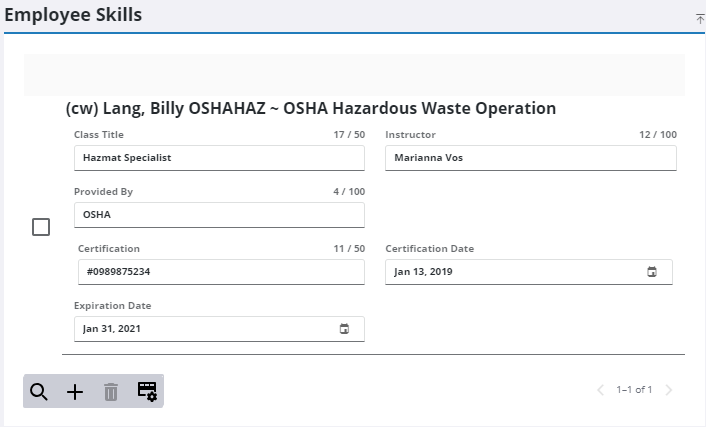The image size is (706, 427).
Task: Click the Certification Date field Jan 13, 2019
Action: click(529, 272)
